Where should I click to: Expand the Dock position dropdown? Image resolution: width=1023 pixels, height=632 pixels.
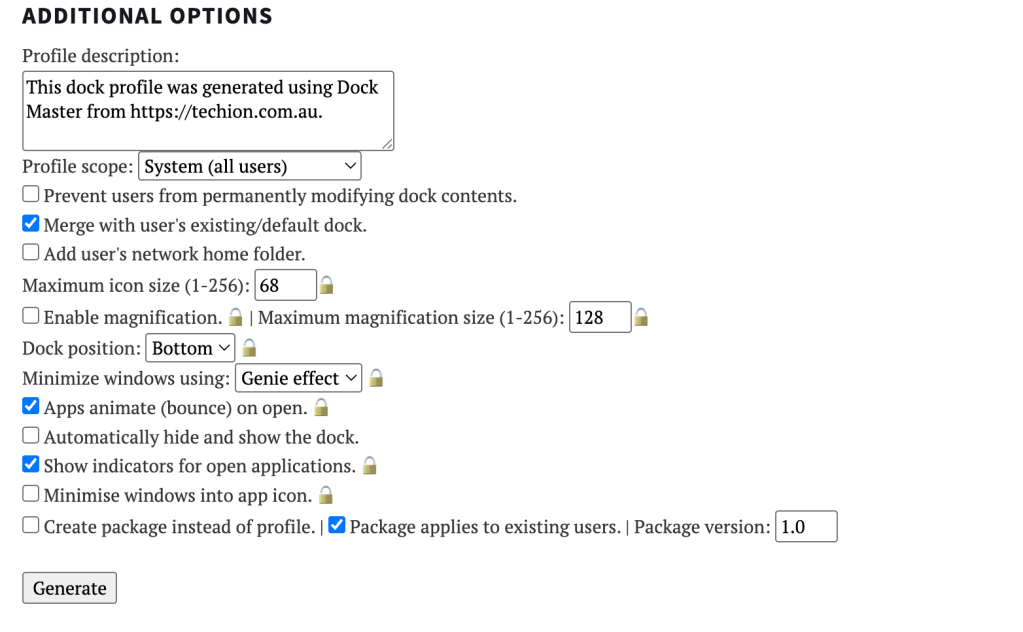tap(190, 348)
